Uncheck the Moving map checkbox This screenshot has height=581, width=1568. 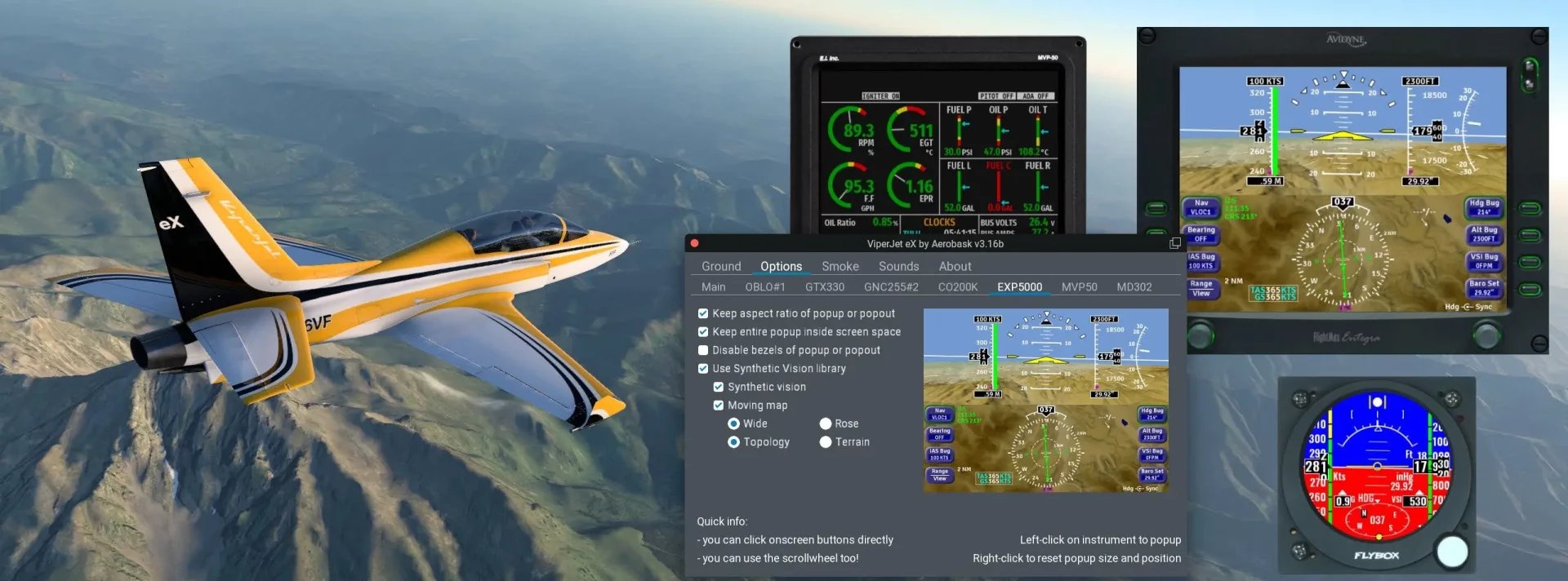(719, 406)
